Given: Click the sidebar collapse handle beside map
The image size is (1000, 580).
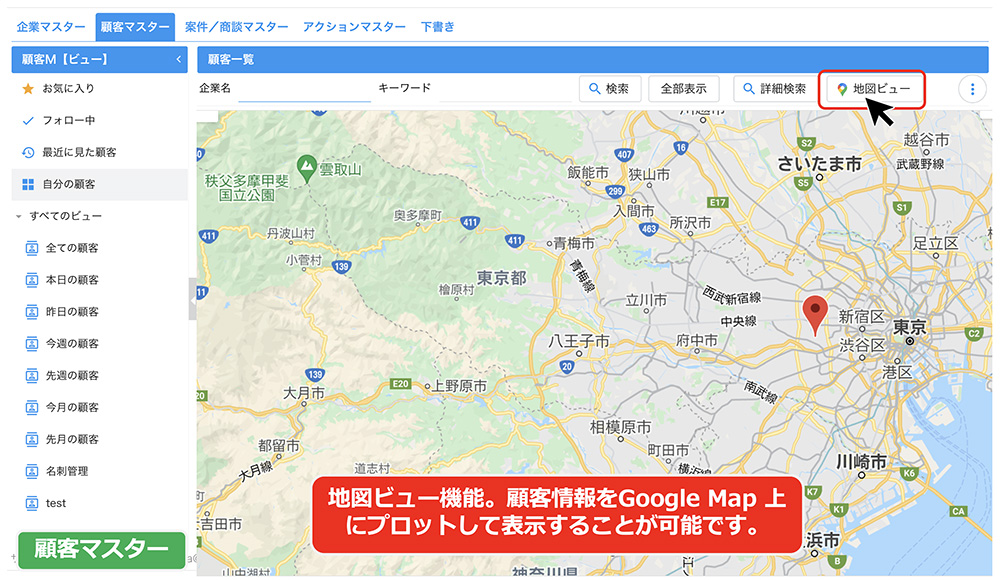Looking at the screenshot, I should (x=192, y=299).
